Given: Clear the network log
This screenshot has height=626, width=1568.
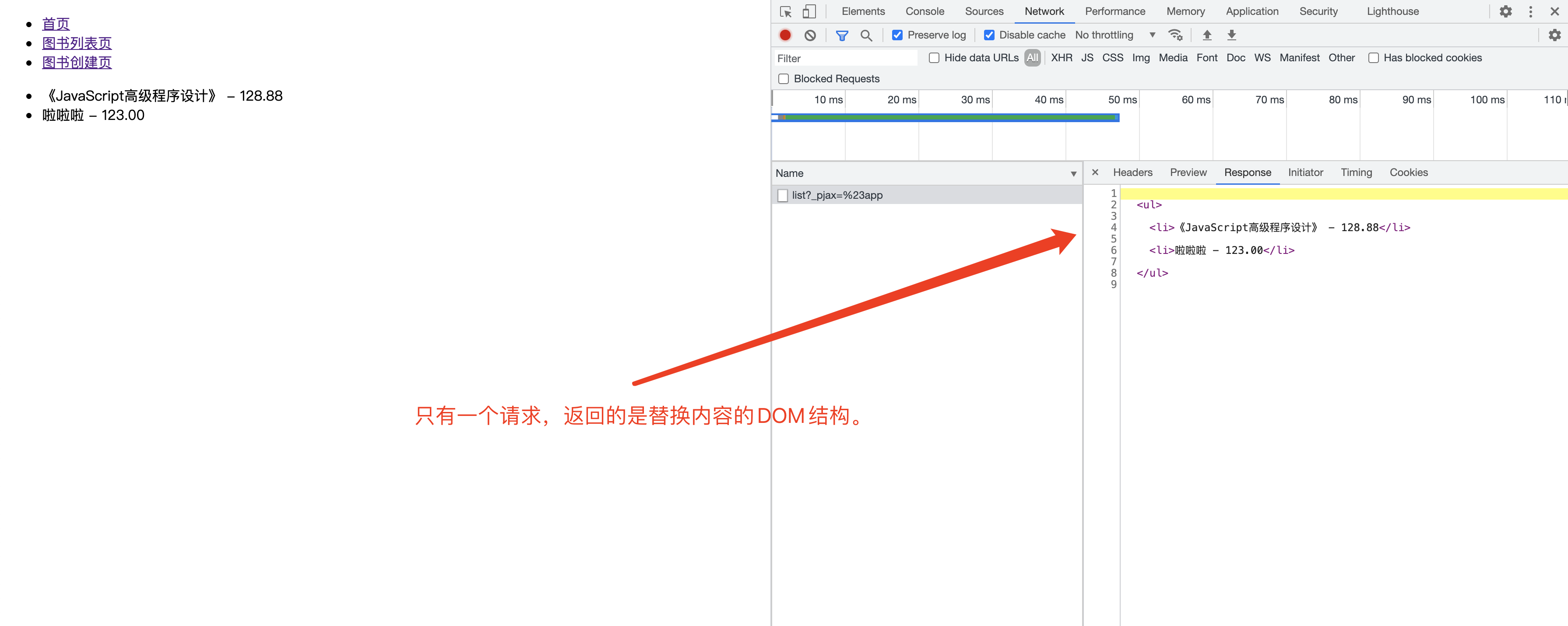Looking at the screenshot, I should pyautogui.click(x=810, y=35).
